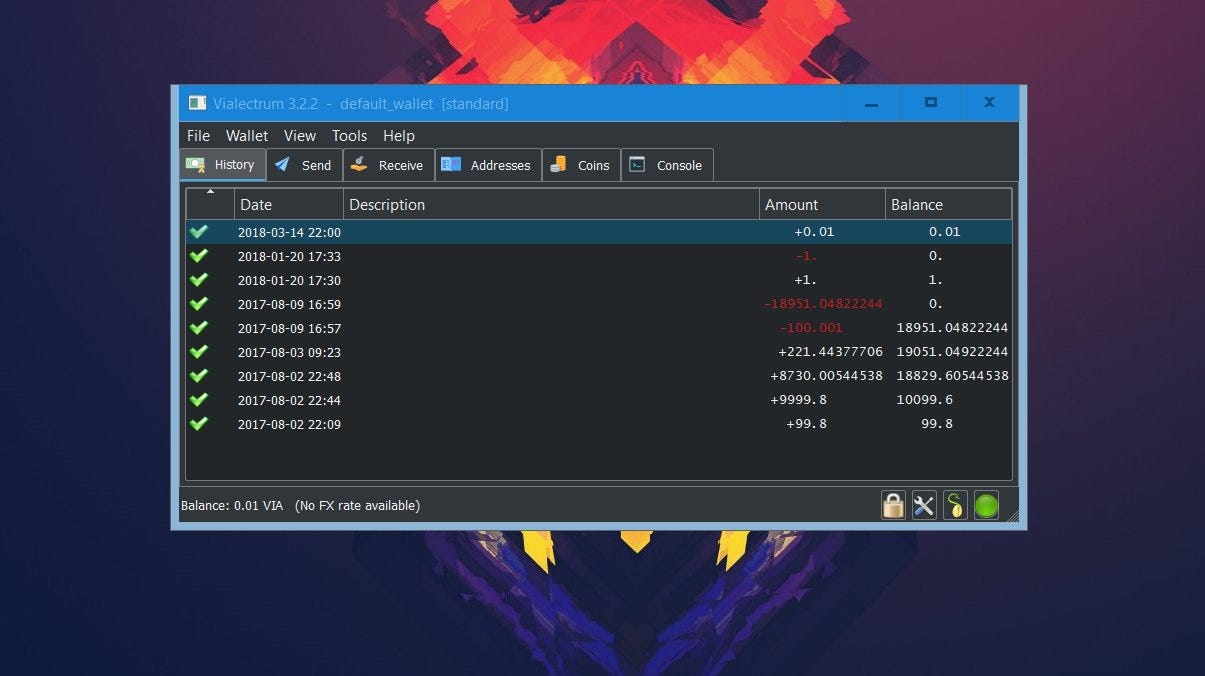Image resolution: width=1205 pixels, height=676 pixels.
Task: Sort by the Date column header
Action: 289,205
